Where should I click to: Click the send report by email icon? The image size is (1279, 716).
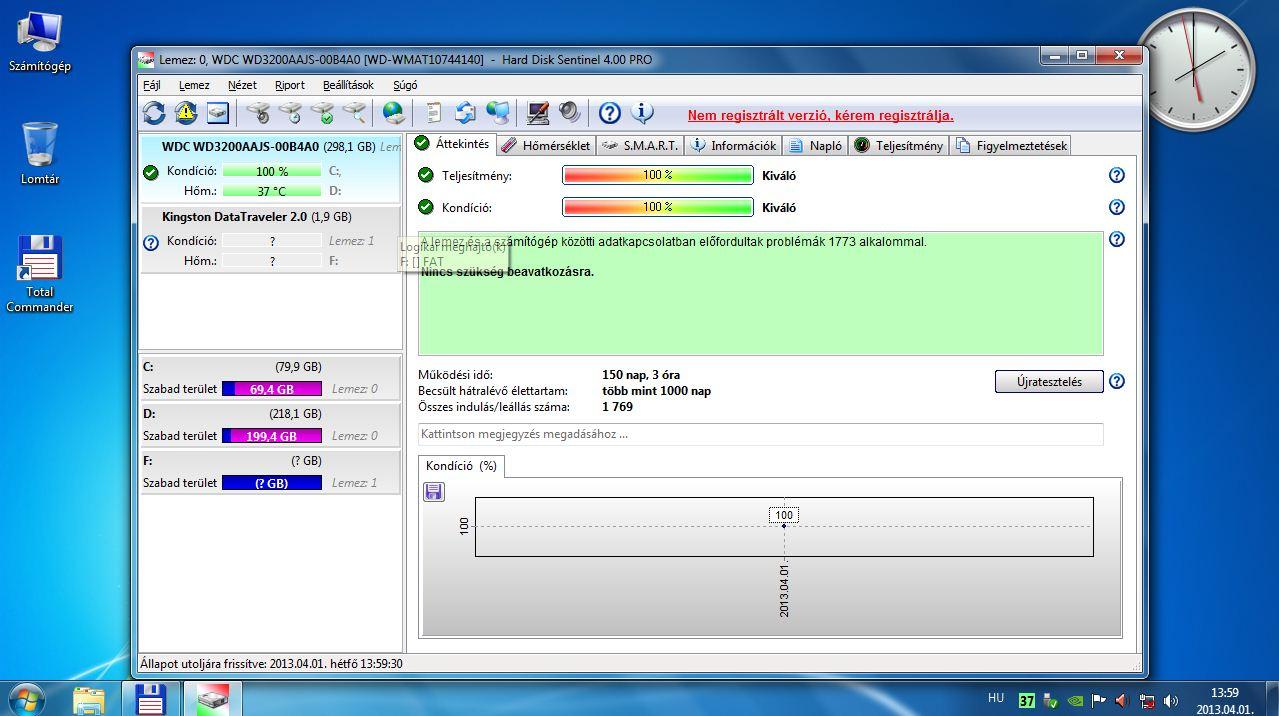coord(465,113)
